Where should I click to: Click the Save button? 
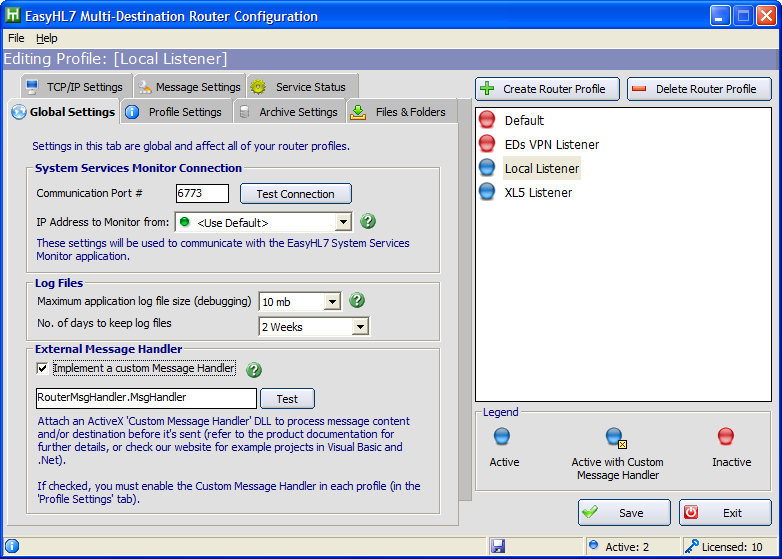click(624, 512)
